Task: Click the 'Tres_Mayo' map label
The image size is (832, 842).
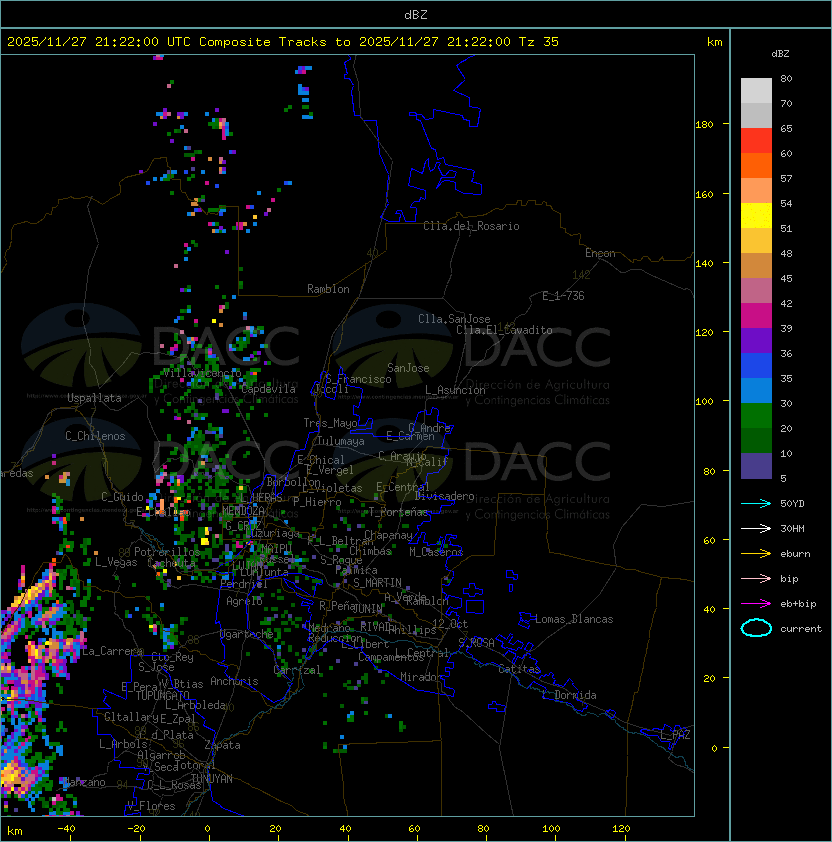Action: [x=330, y=423]
